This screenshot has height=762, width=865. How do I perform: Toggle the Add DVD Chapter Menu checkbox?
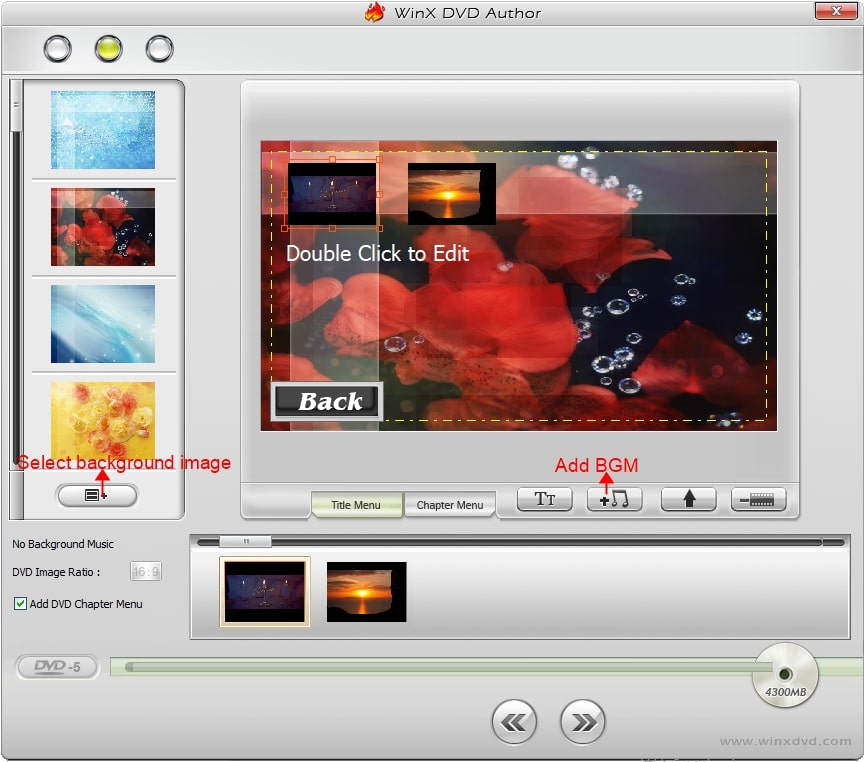21,604
